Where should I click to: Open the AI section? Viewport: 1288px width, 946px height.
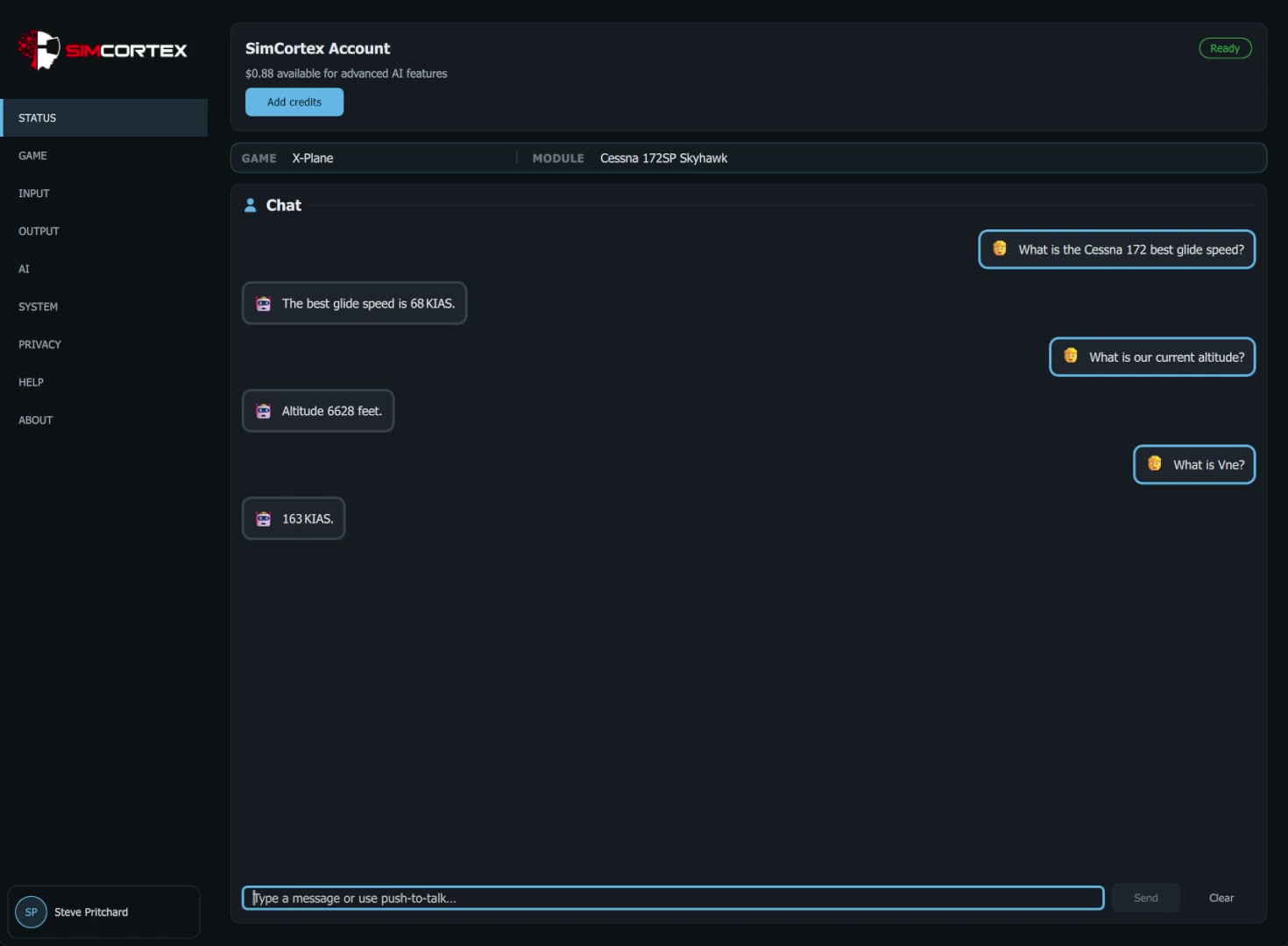point(104,268)
